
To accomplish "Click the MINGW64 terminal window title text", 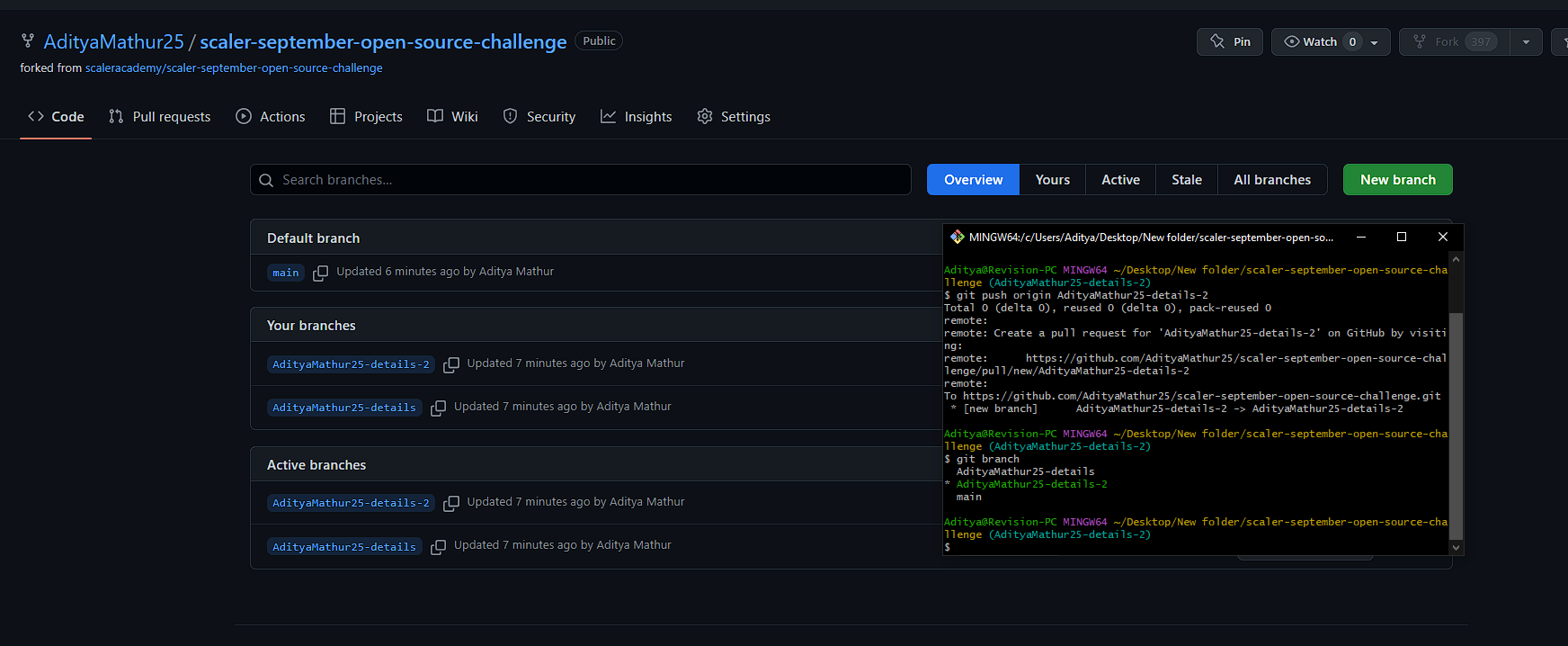I will point(1151,238).
